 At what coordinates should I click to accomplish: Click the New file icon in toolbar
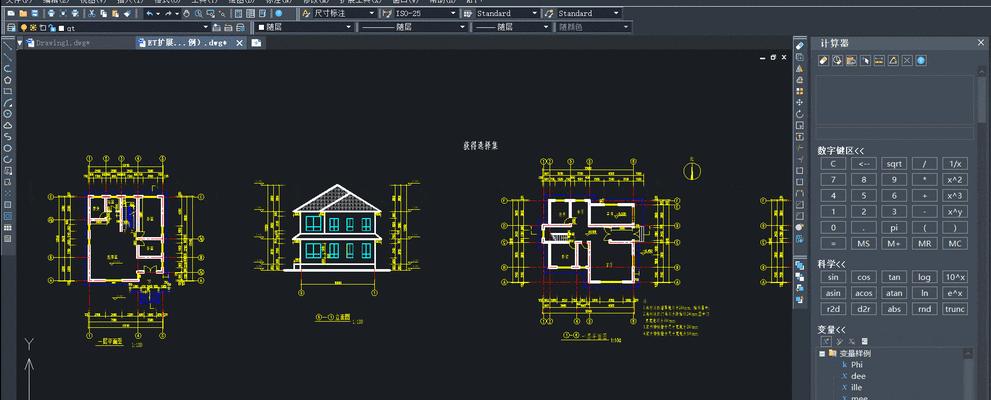[x=11, y=13]
